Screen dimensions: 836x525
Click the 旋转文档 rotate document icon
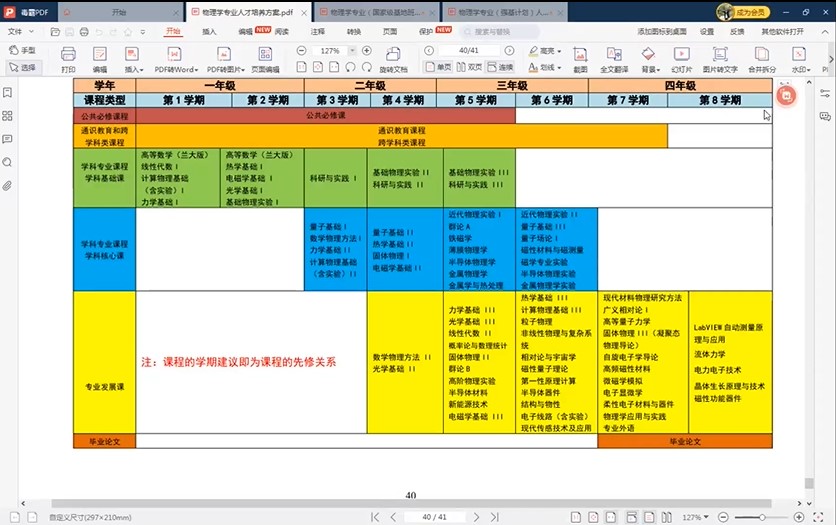(393, 58)
